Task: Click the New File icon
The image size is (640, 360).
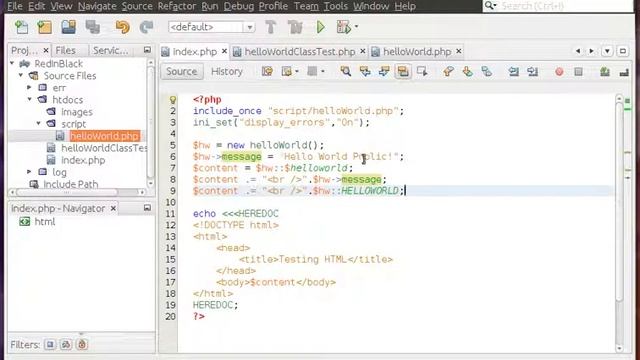Action: pyautogui.click(x=21, y=27)
